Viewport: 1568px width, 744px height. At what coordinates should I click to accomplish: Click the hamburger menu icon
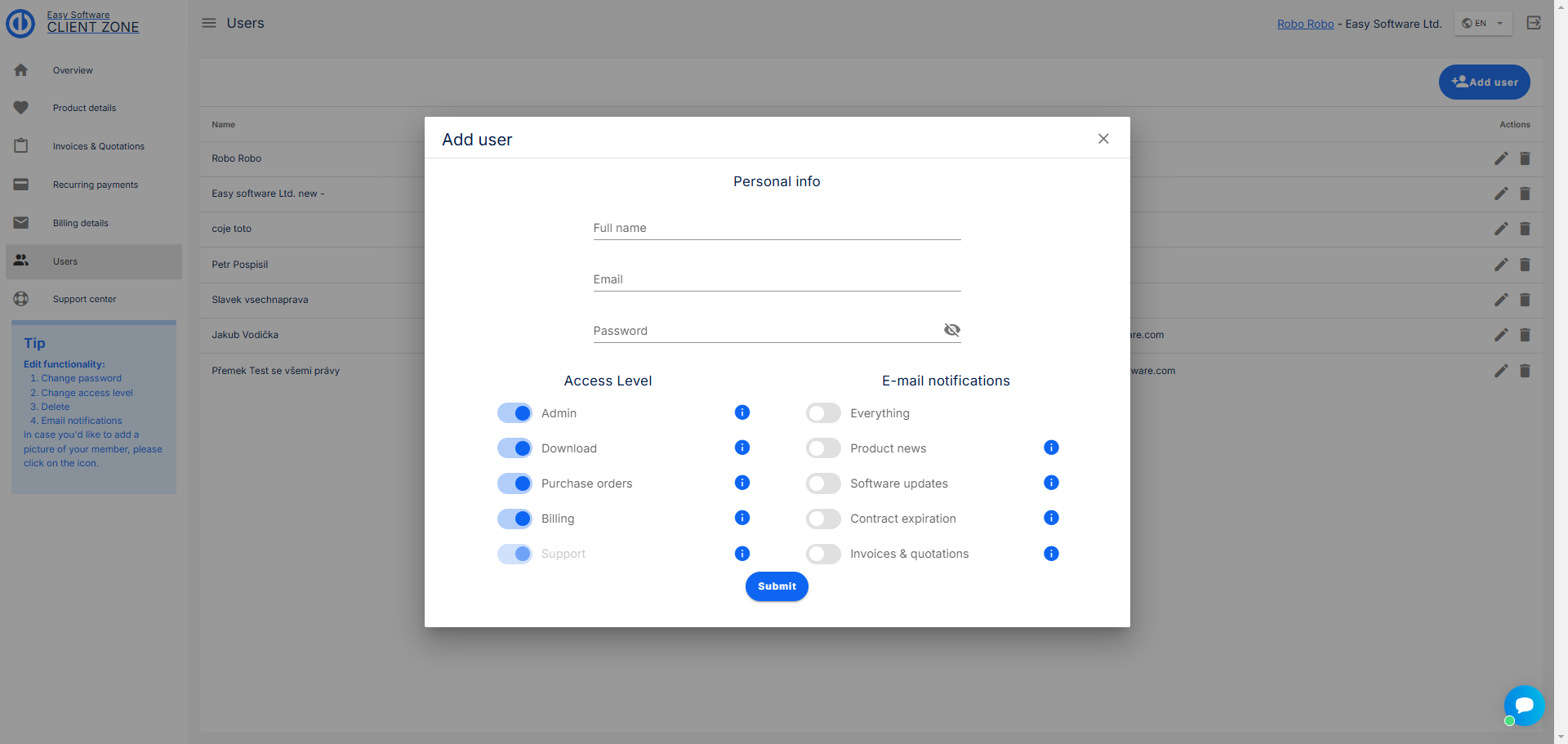[209, 23]
